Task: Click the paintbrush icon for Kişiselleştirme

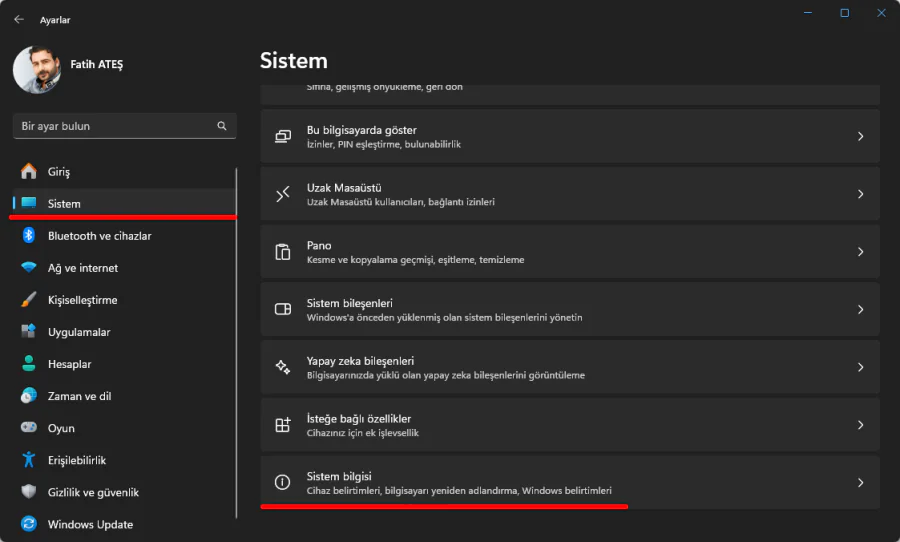Action: (x=29, y=300)
